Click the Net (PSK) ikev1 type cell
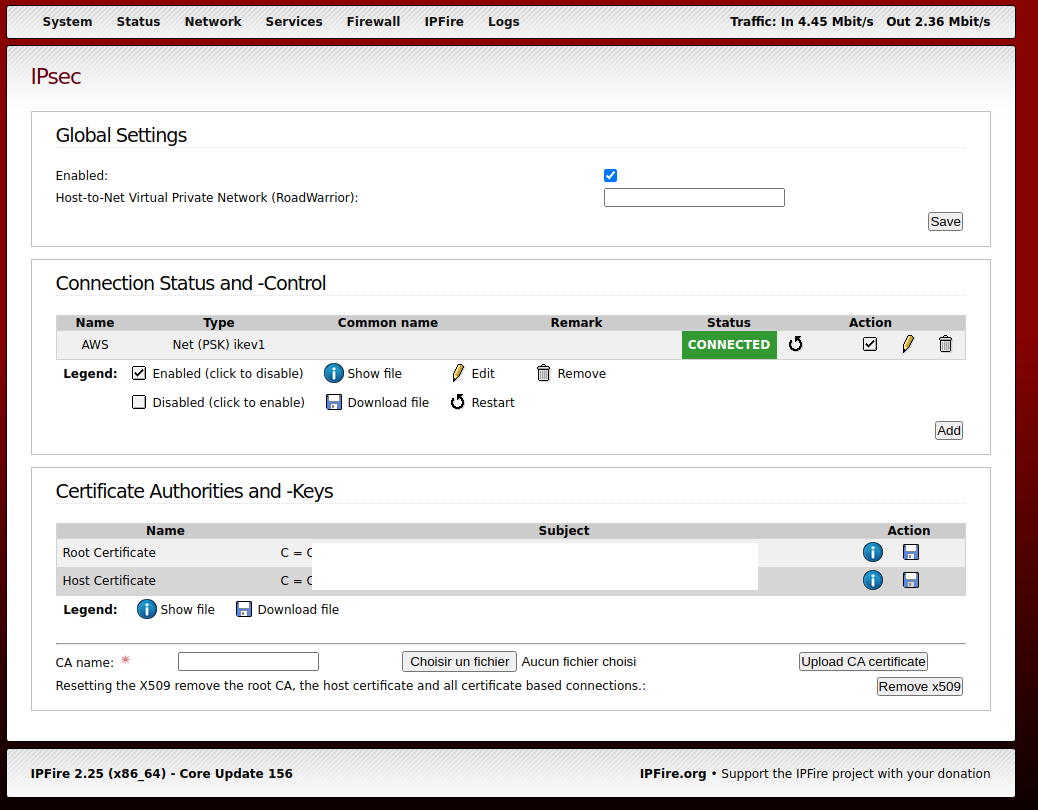Screen dimensions: 1038x810 coord(218,345)
